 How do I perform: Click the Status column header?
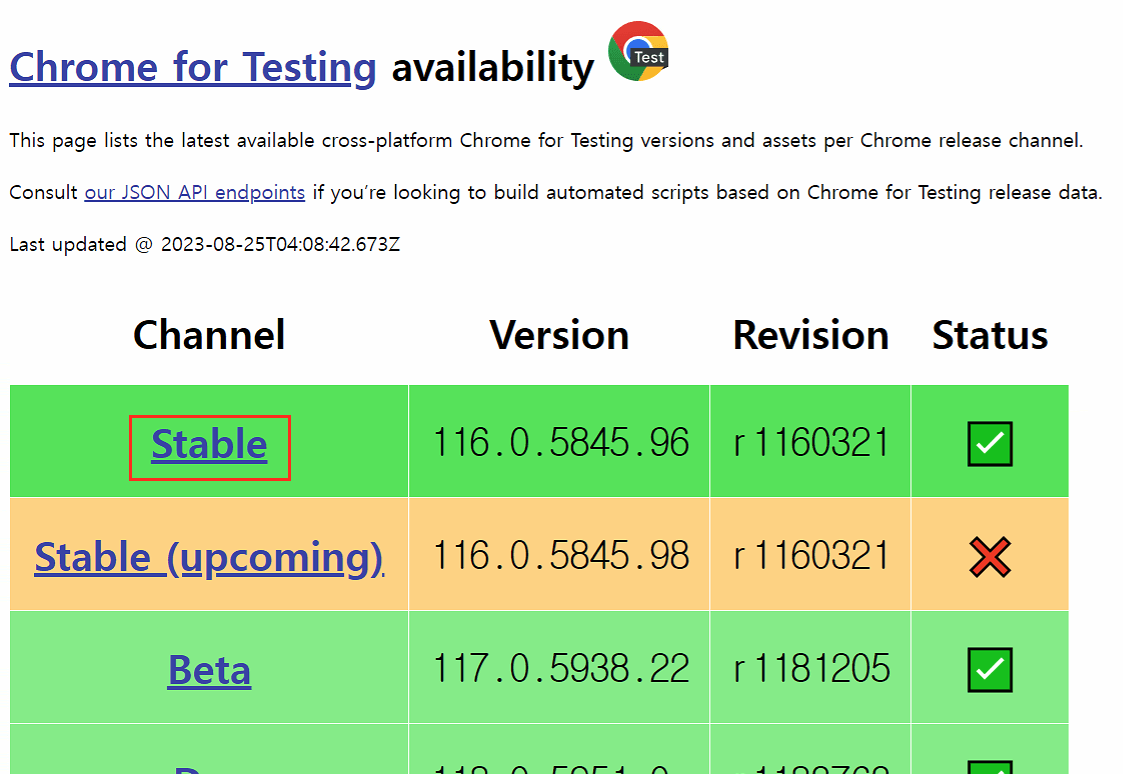tap(989, 335)
